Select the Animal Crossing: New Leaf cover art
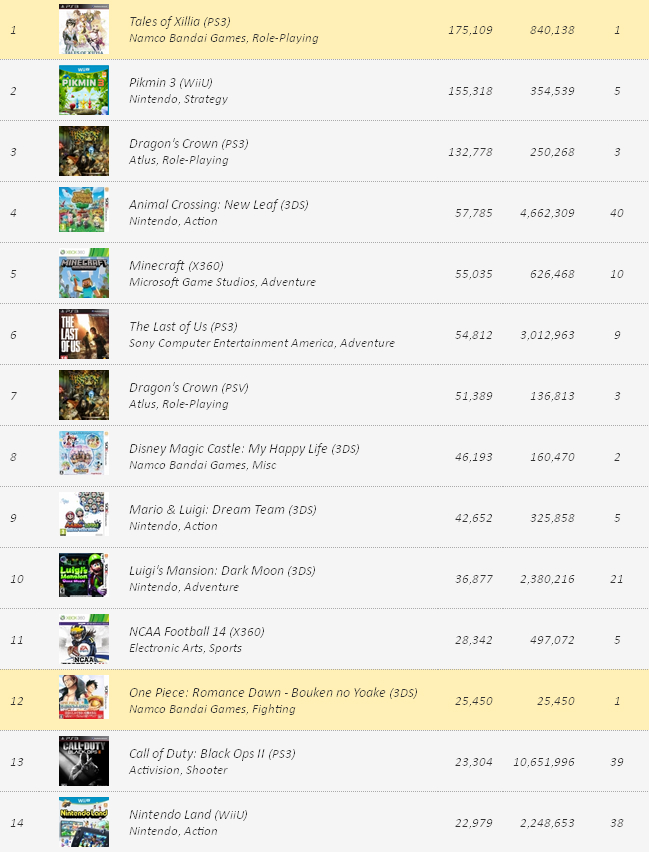This screenshot has width=649, height=852. 84,212
